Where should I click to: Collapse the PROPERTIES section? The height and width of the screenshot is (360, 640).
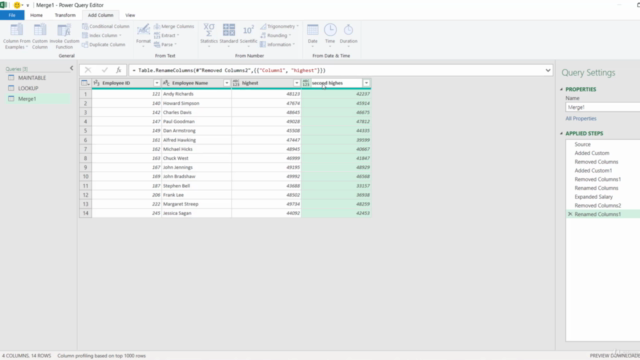pos(562,89)
